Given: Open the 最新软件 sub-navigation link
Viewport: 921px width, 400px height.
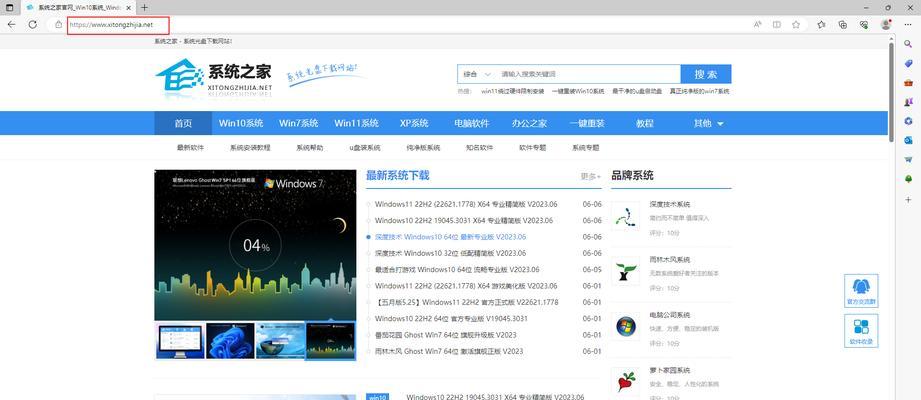Looking at the screenshot, I should click(190, 148).
